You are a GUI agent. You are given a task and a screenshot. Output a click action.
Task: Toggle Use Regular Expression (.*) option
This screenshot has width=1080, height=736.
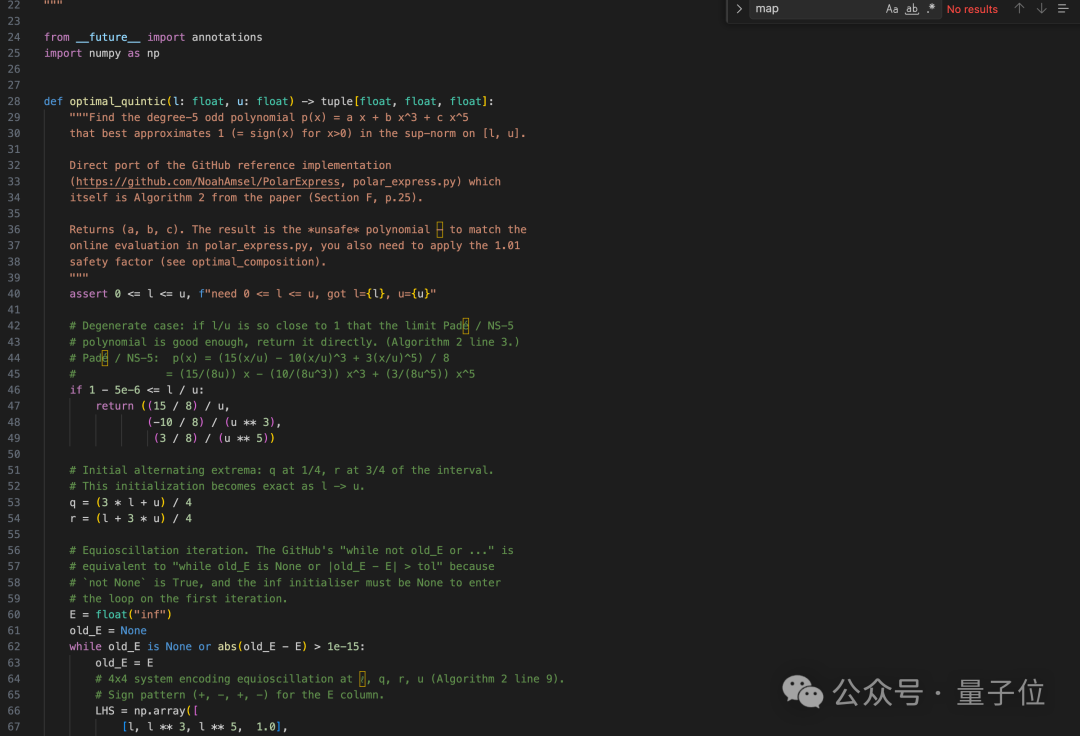point(931,9)
